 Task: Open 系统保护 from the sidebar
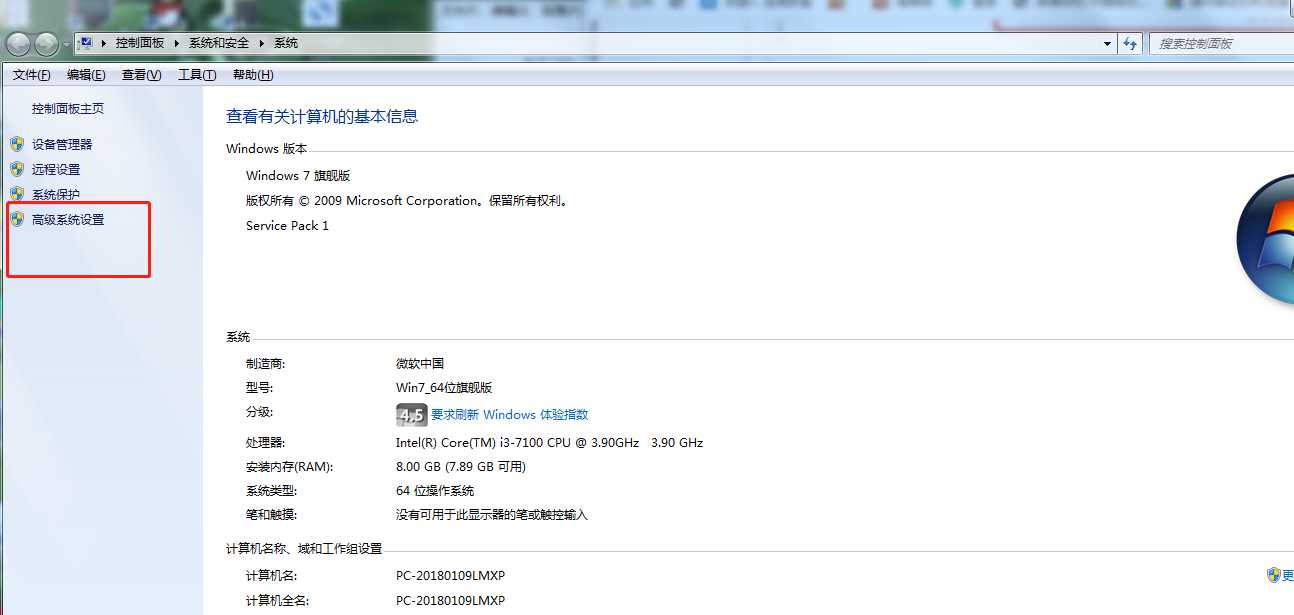[56, 195]
